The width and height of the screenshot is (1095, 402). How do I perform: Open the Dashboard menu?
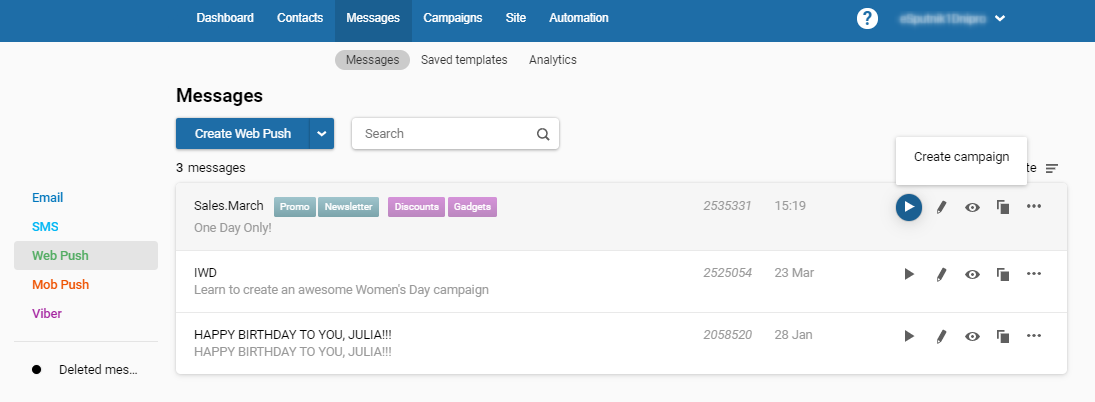click(225, 18)
